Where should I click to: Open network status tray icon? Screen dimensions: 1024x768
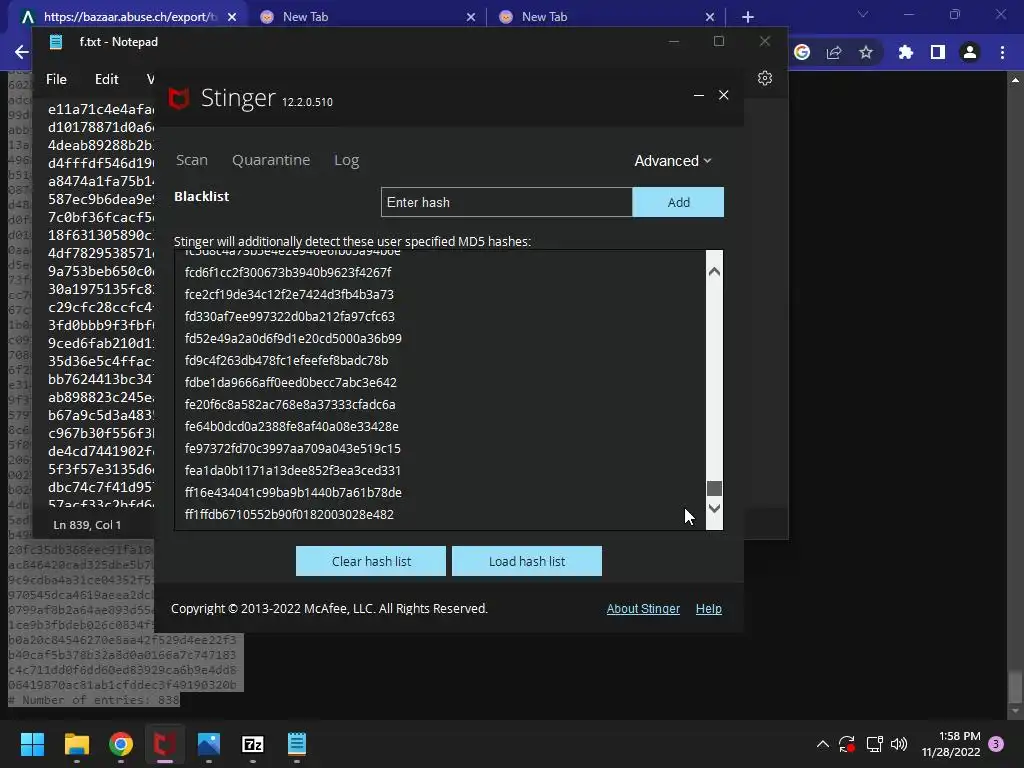tap(874, 744)
